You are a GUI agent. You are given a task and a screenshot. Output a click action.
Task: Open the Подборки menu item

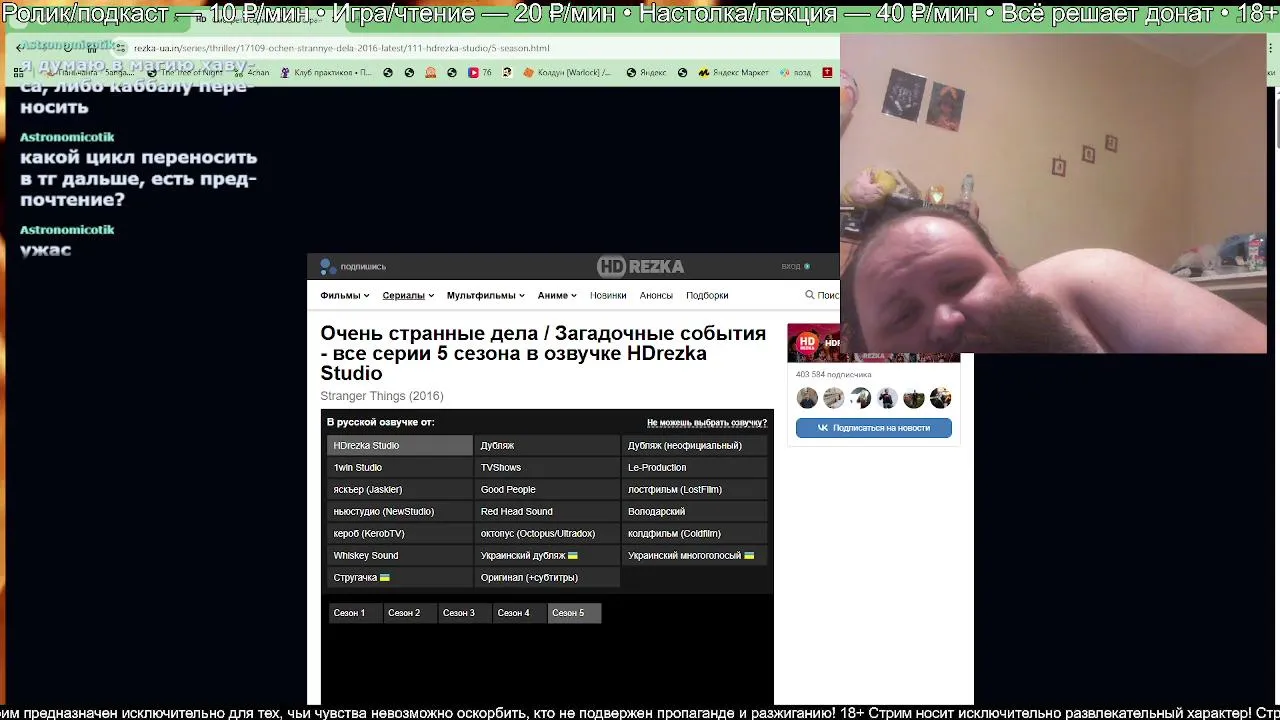[x=707, y=295]
